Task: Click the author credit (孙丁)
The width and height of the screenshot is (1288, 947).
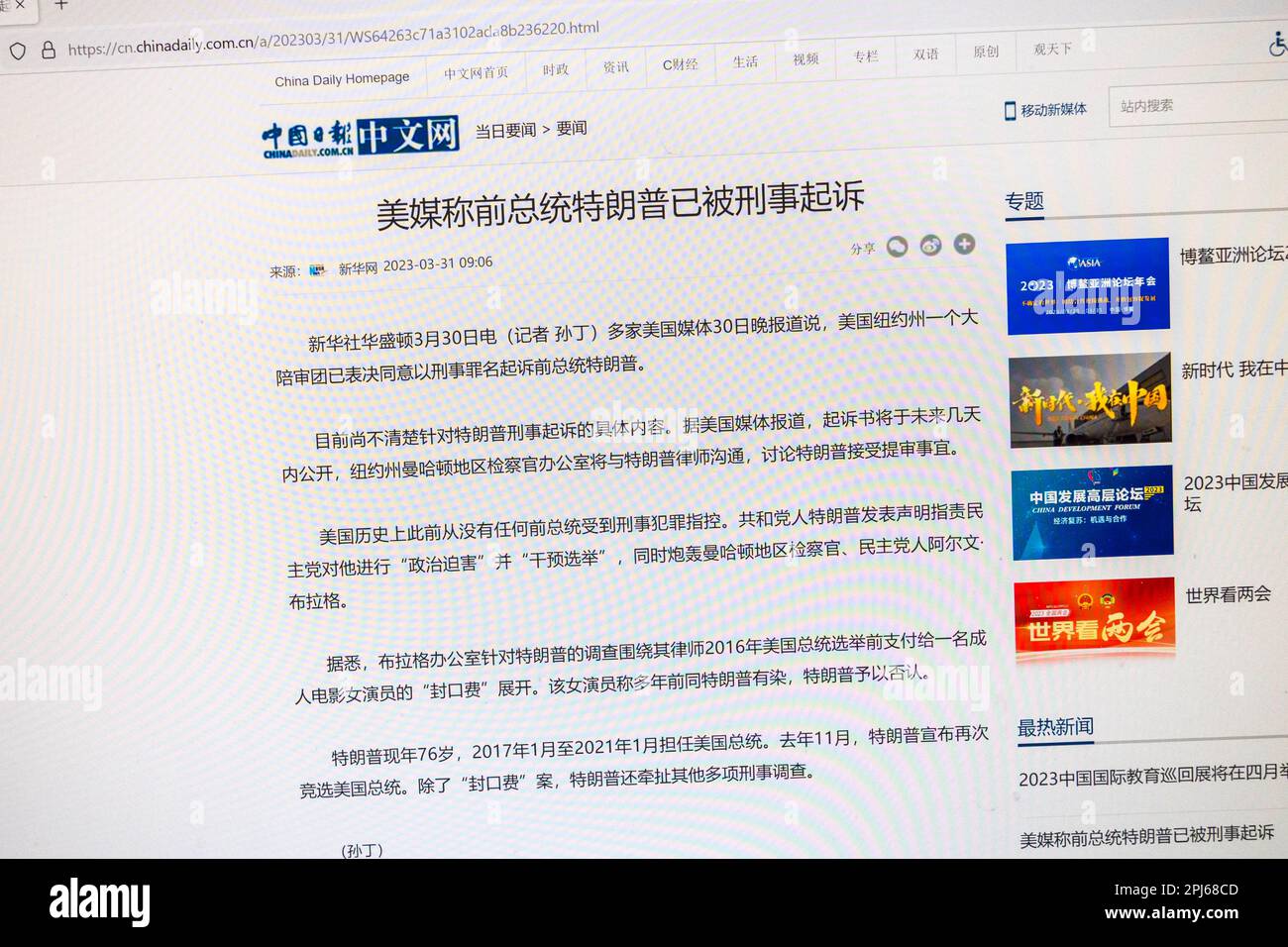Action: (x=362, y=850)
